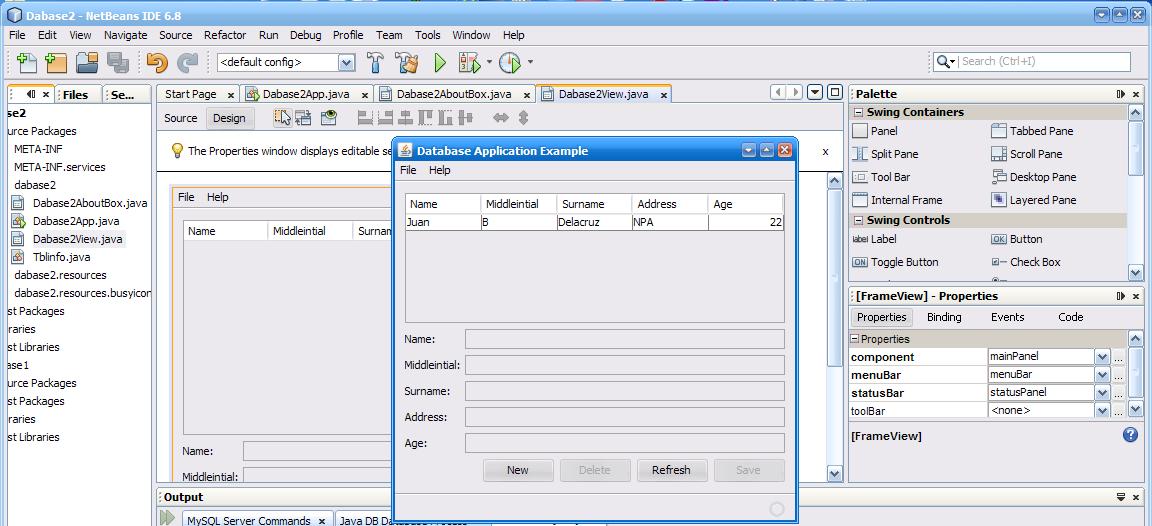
Task: Switch the editor to Design view
Action: coord(229,118)
